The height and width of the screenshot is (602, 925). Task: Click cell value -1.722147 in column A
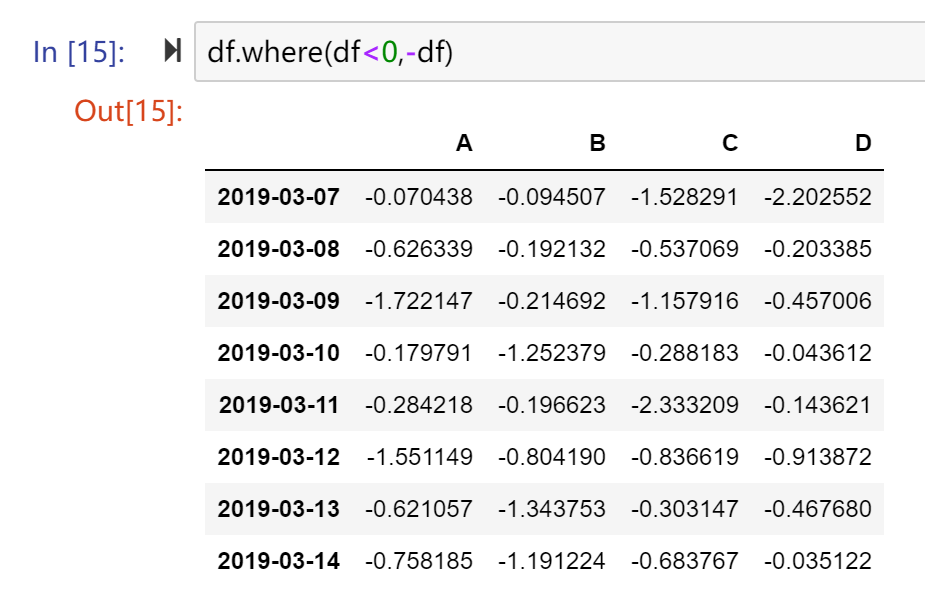click(419, 301)
